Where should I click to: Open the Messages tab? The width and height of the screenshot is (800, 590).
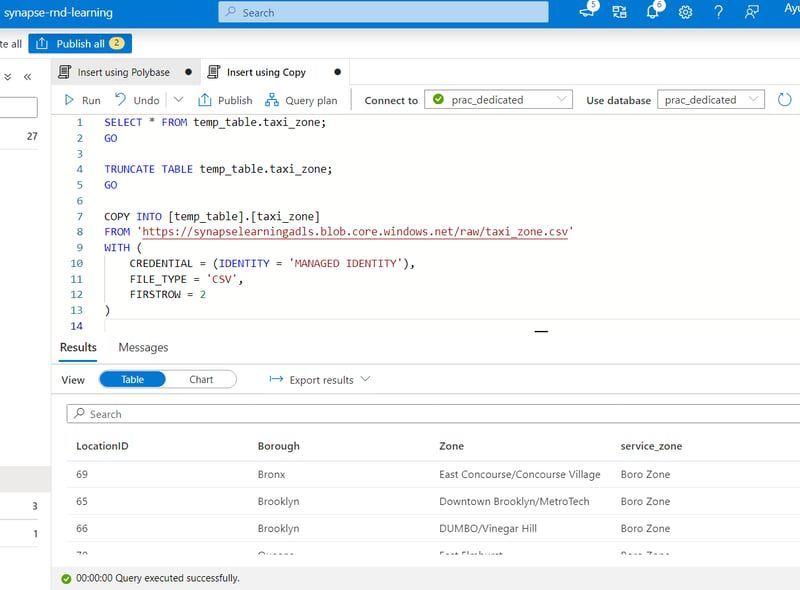point(143,347)
